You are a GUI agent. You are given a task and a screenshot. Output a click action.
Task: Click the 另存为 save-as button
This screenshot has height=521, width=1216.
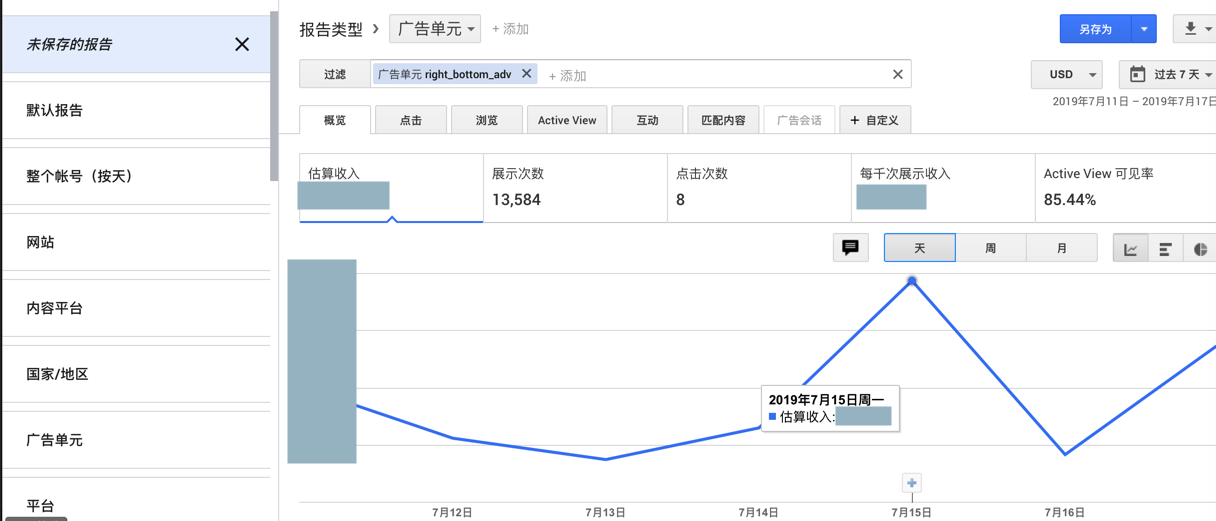point(1095,29)
